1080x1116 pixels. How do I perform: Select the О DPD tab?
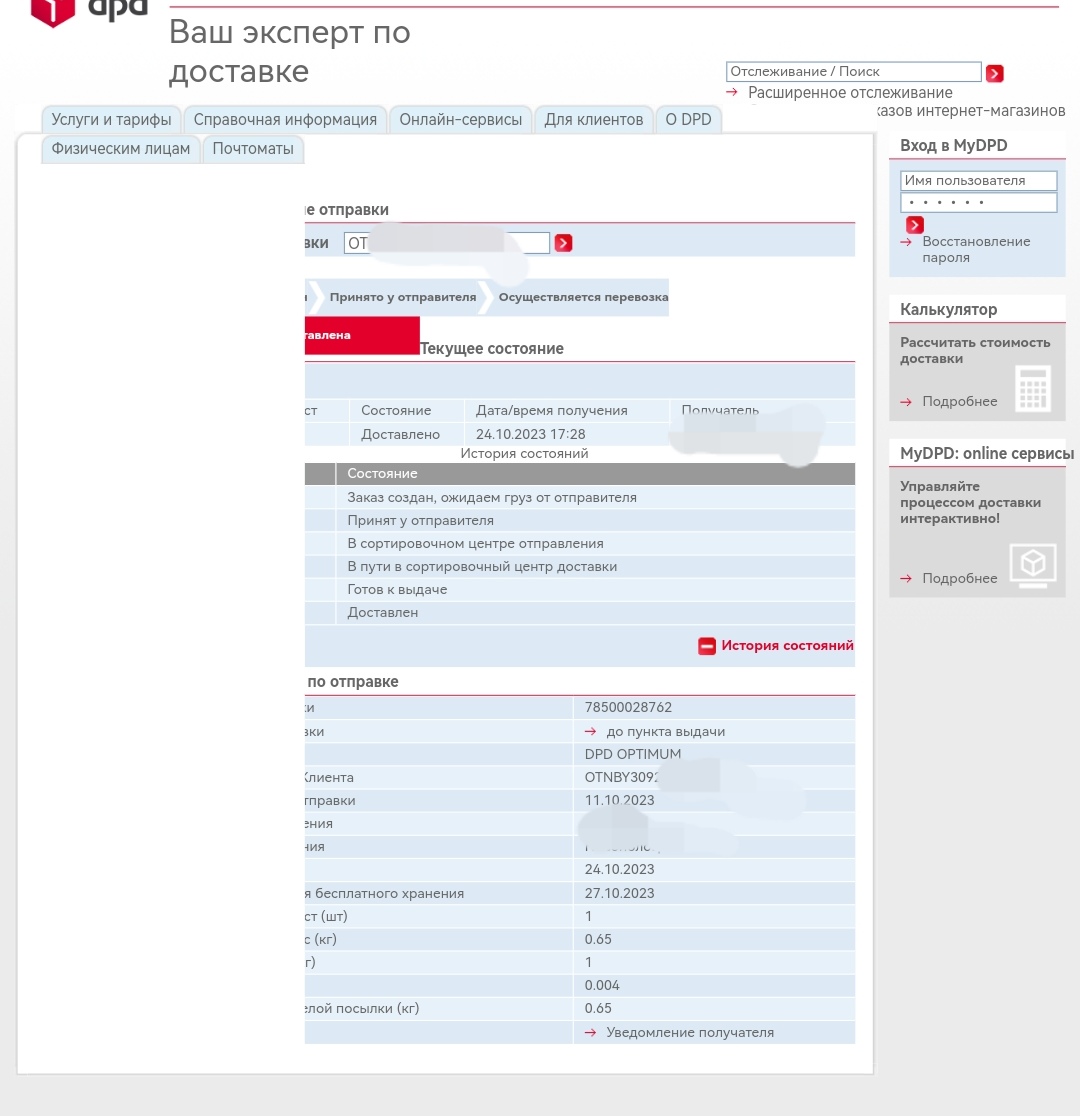pyautogui.click(x=688, y=120)
